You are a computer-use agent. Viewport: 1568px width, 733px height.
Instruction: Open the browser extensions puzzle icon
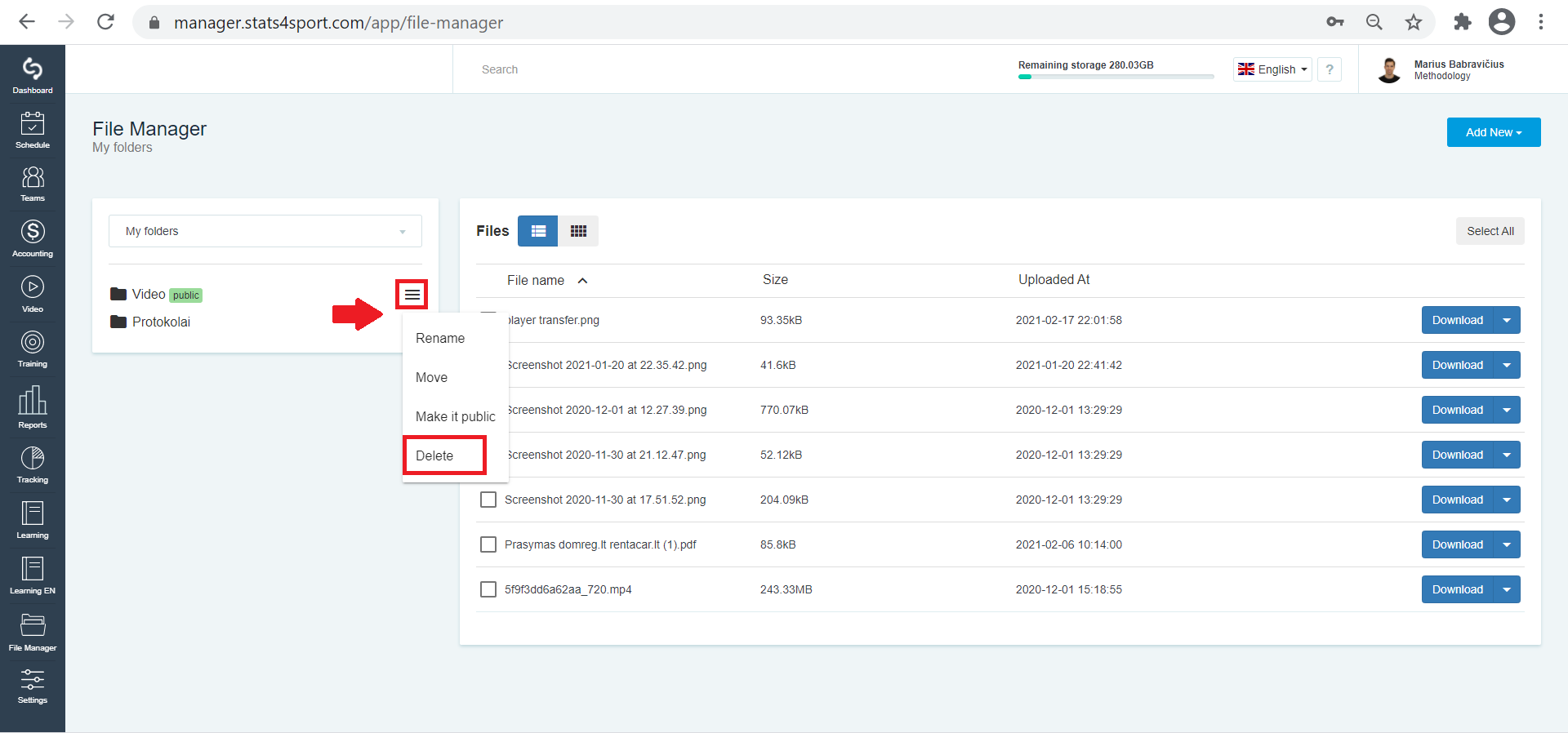[x=1462, y=22]
